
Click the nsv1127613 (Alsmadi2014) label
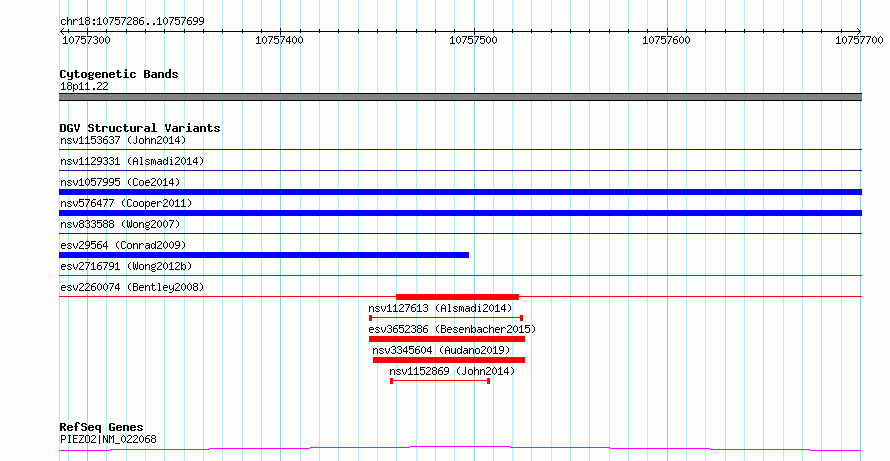[440, 308]
